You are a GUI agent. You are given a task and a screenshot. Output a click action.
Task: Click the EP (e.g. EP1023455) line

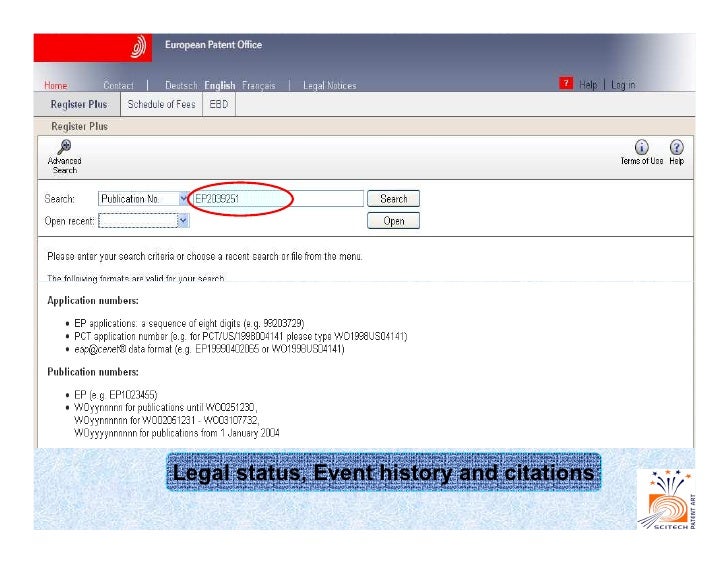coord(116,395)
